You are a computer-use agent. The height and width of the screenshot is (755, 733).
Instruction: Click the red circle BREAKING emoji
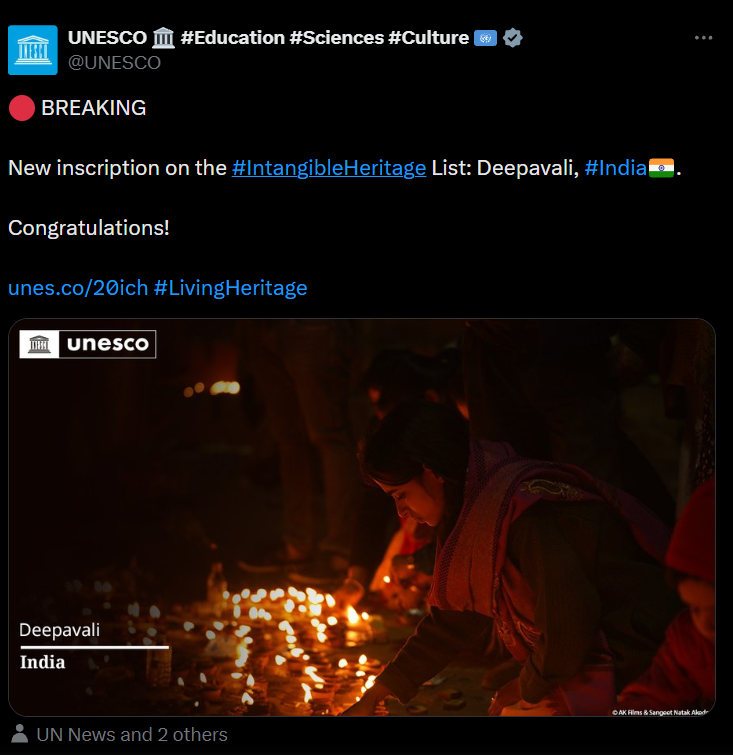21,108
